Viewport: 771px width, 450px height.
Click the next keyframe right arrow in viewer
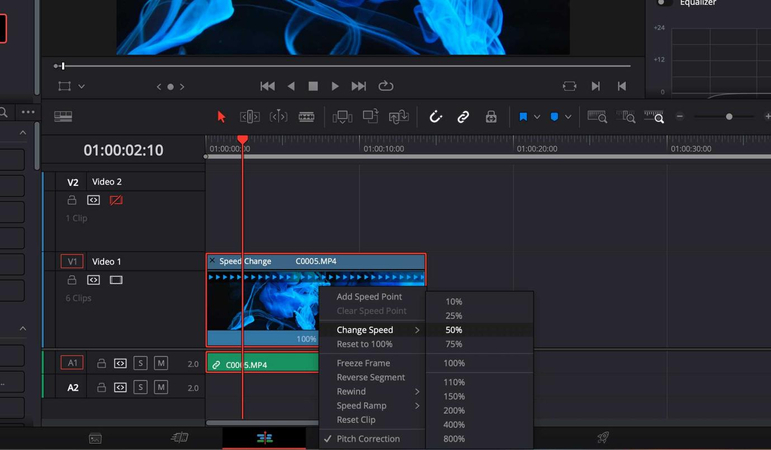click(182, 87)
